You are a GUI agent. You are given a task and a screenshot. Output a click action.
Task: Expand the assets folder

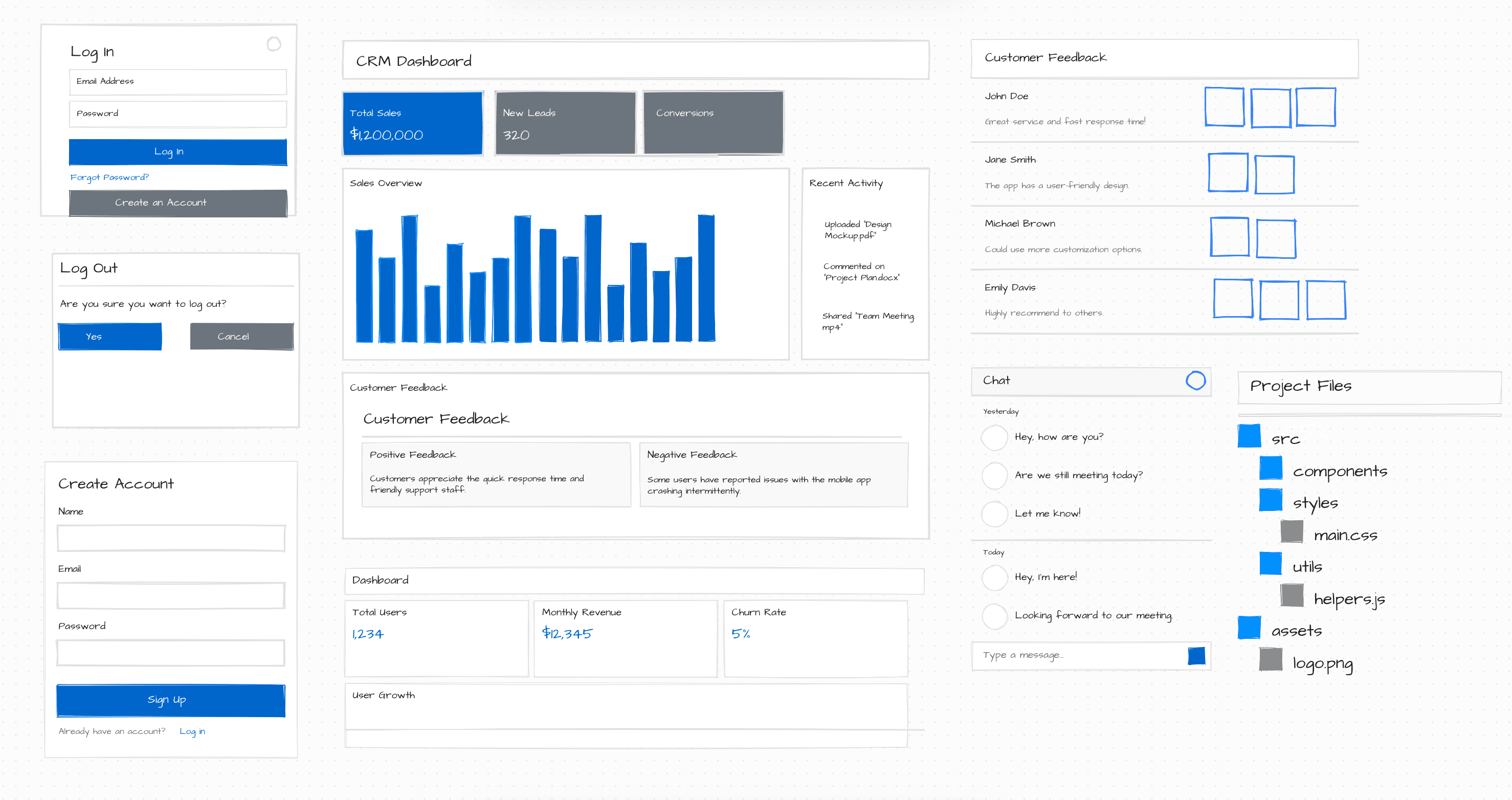[1249, 628]
